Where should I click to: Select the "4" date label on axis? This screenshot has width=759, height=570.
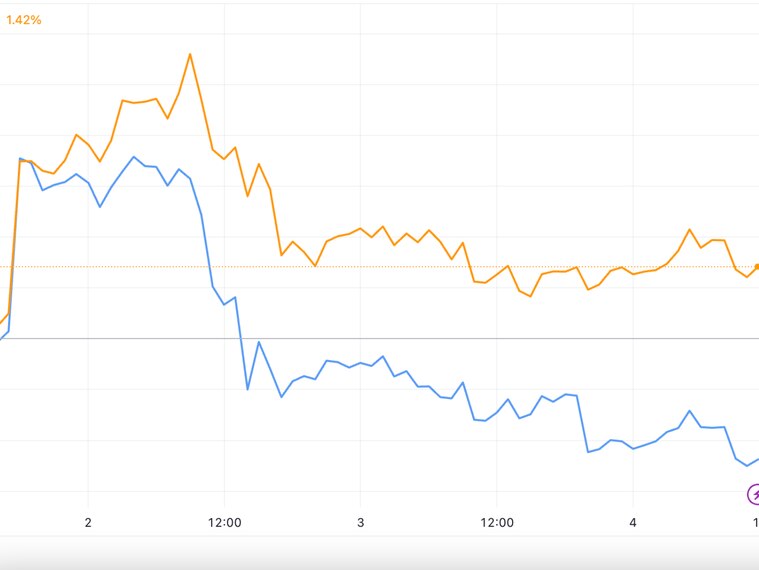click(x=633, y=523)
